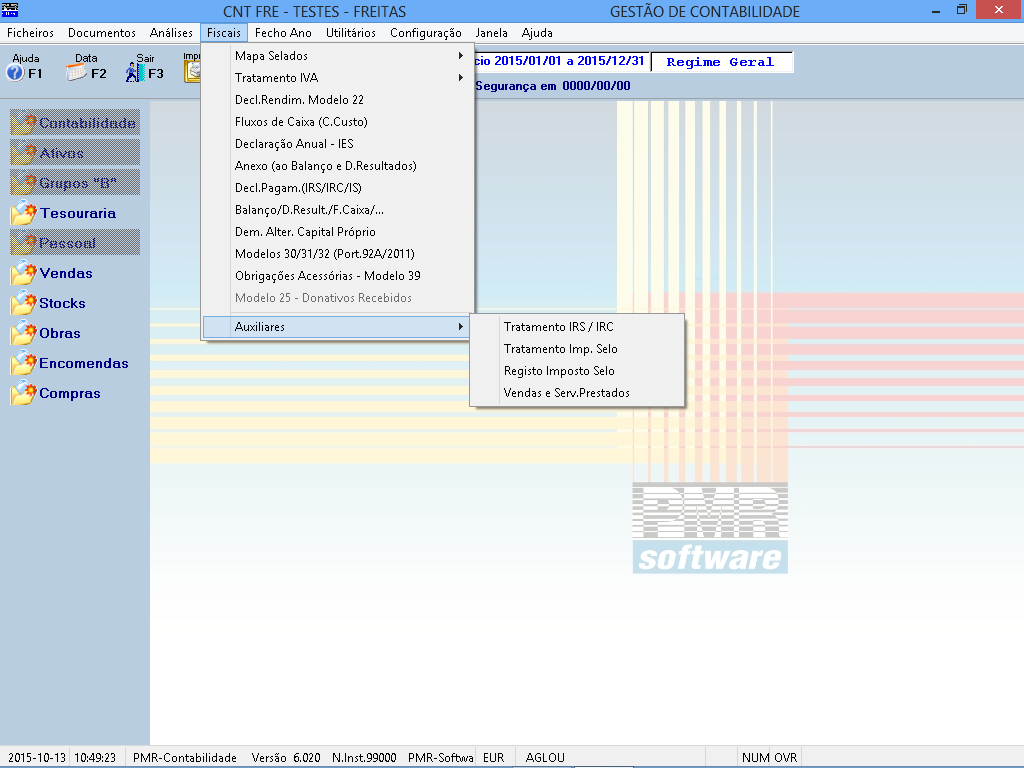Click the Ativos module folder icon
This screenshot has width=1024, height=768.
[24, 153]
